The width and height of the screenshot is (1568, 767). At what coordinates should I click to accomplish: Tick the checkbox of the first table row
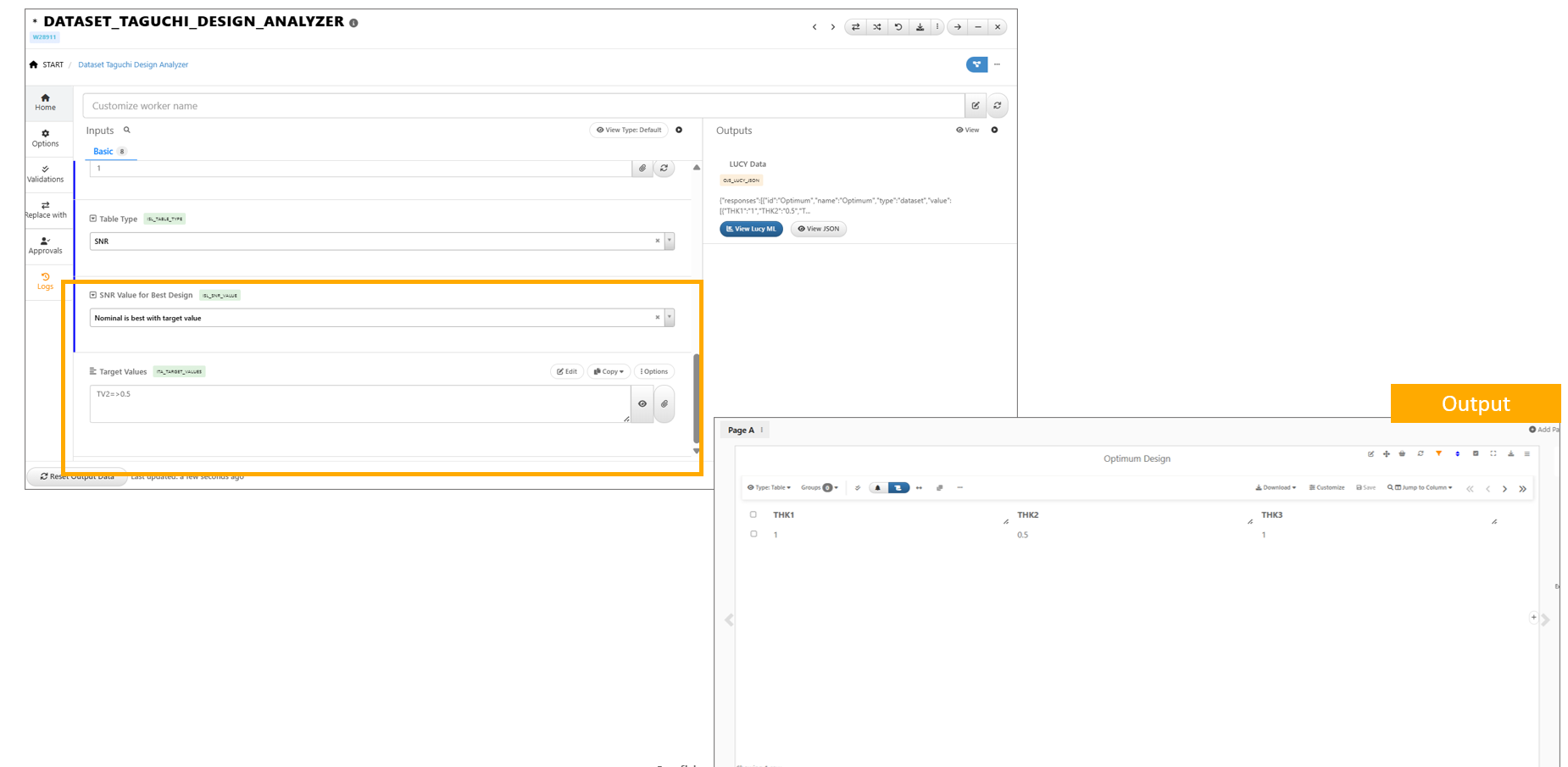coord(753,535)
